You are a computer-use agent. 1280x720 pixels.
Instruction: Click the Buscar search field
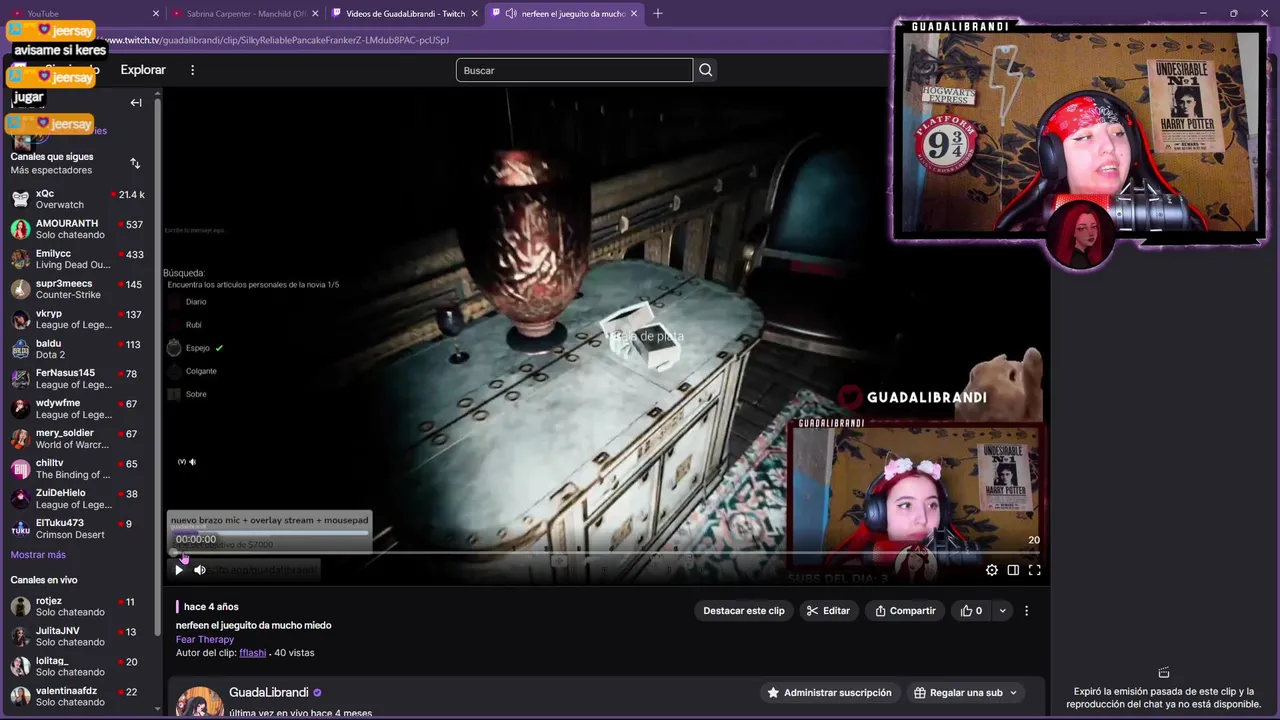click(x=574, y=70)
